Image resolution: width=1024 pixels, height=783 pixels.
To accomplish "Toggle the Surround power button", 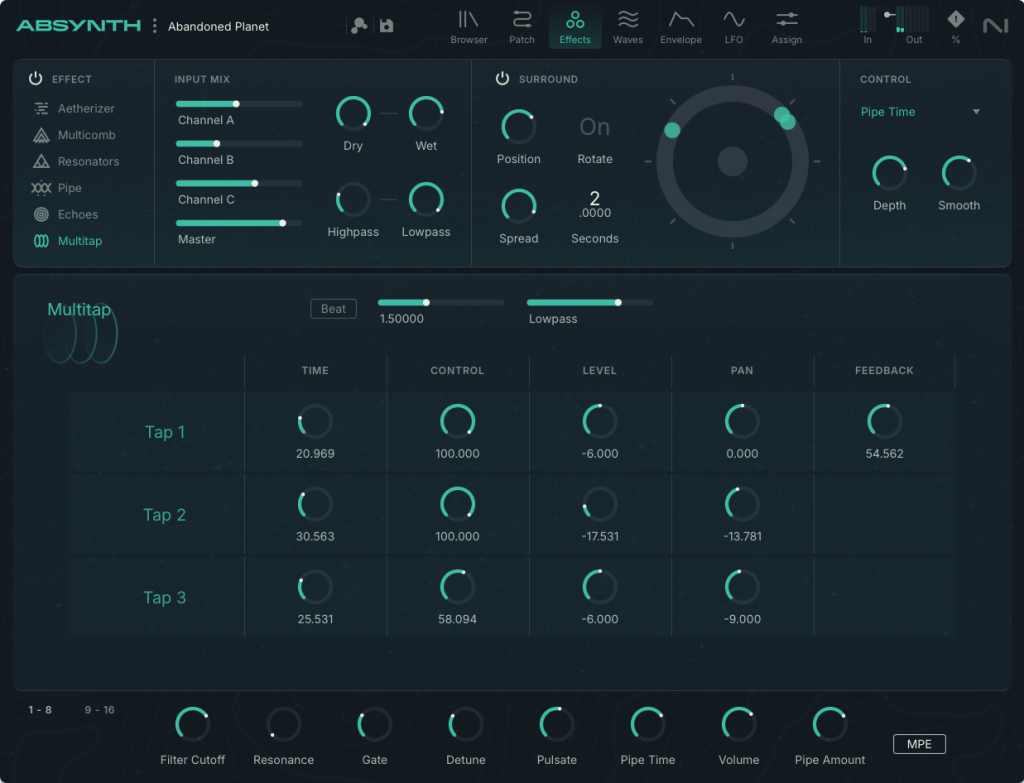I will pyautogui.click(x=502, y=79).
